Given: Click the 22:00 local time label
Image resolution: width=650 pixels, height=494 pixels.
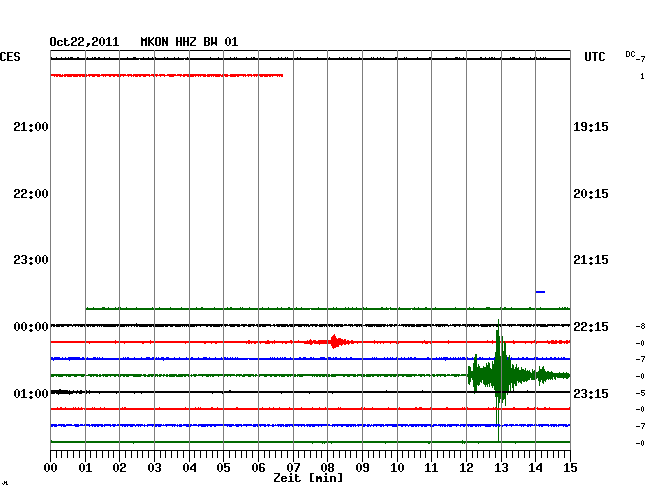Looking at the screenshot, I should click(x=31, y=194).
